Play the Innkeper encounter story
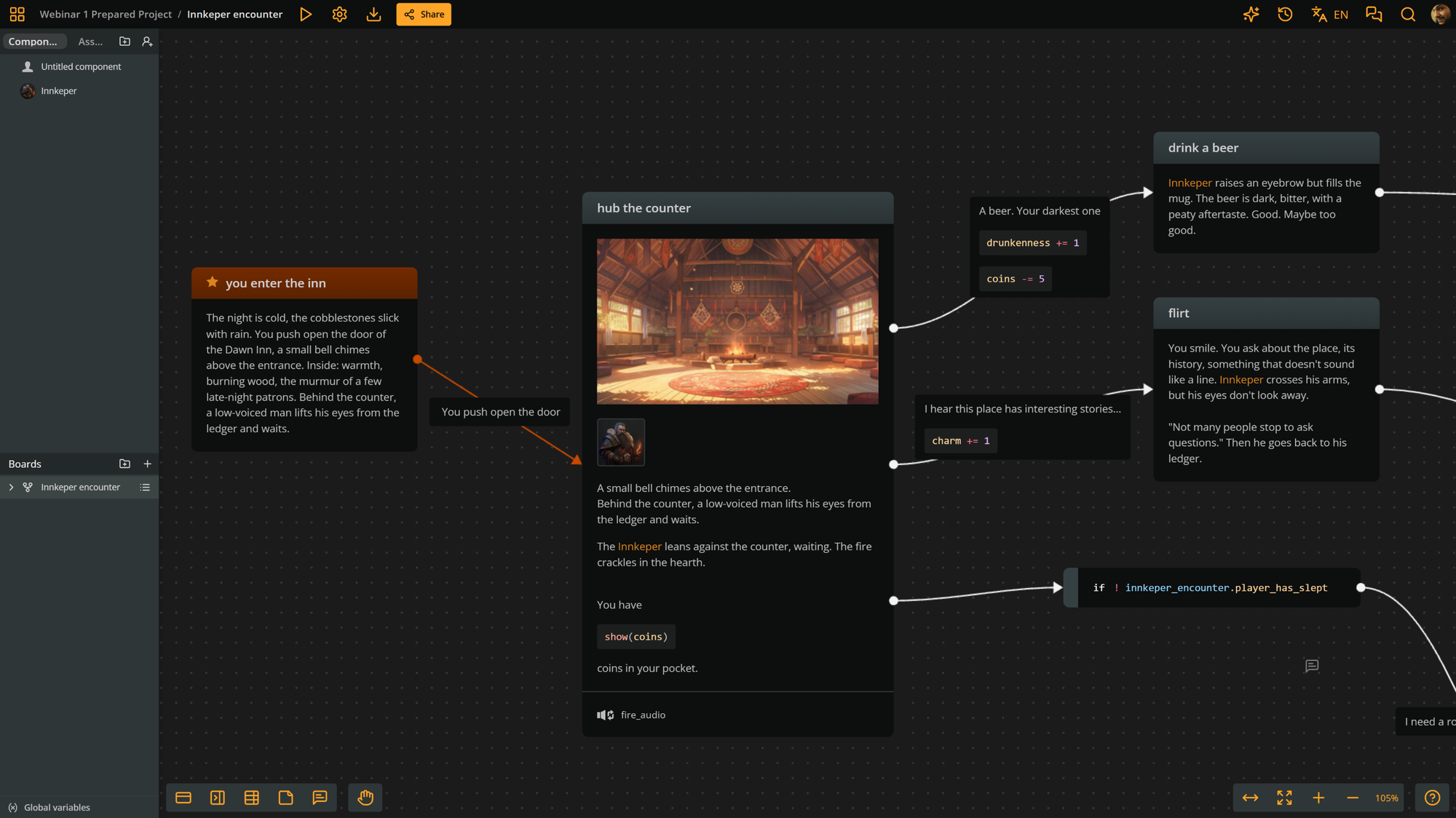Image resolution: width=1456 pixels, height=818 pixels. point(306,15)
